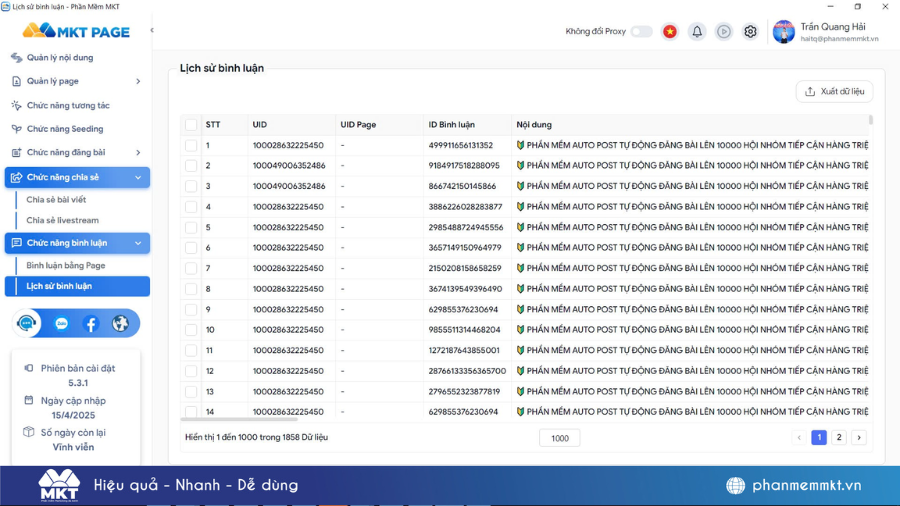Go to page 2 of results
The height and width of the screenshot is (506, 900).
pos(839,438)
